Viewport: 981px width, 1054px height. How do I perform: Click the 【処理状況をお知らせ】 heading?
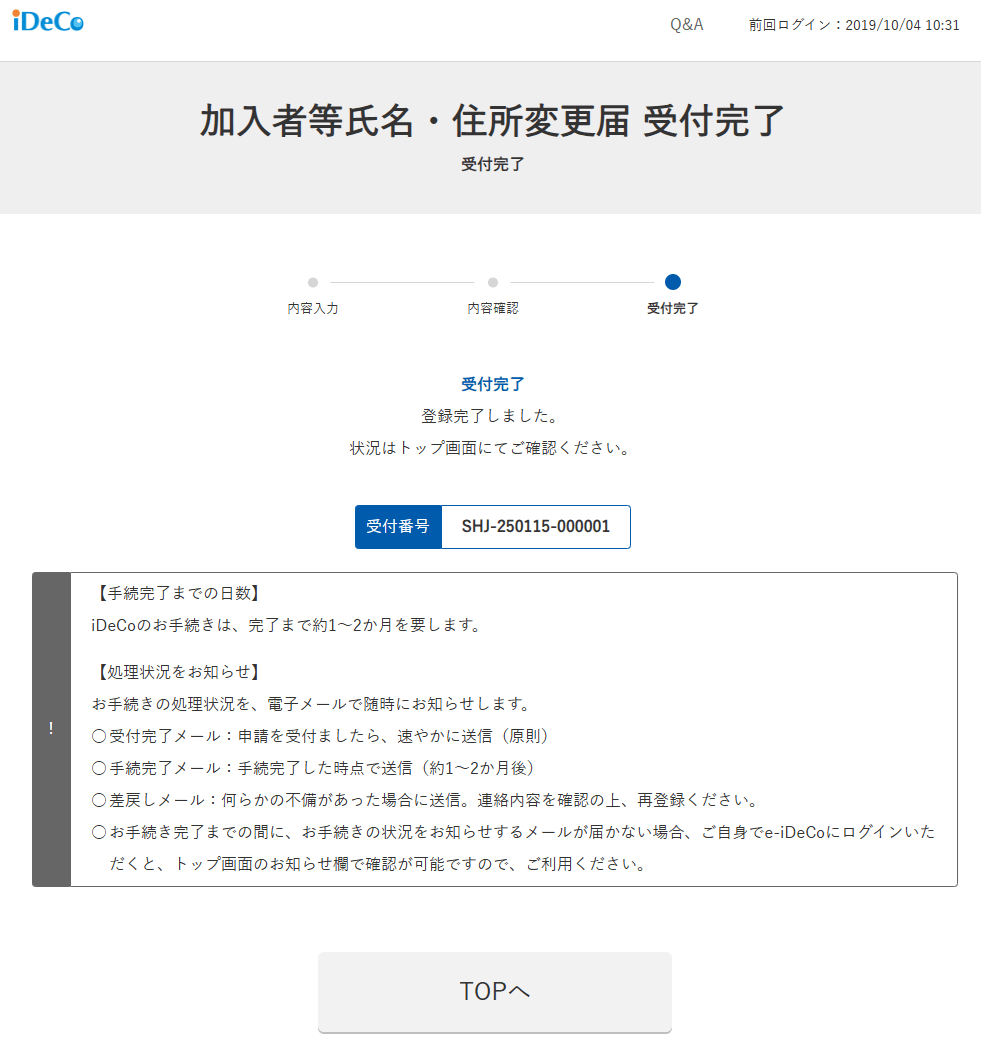tap(177, 671)
